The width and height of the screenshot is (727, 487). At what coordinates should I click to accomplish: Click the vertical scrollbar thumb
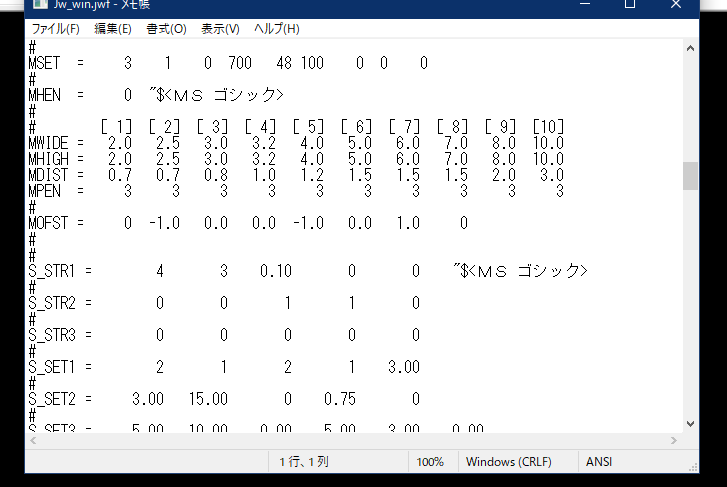click(690, 176)
